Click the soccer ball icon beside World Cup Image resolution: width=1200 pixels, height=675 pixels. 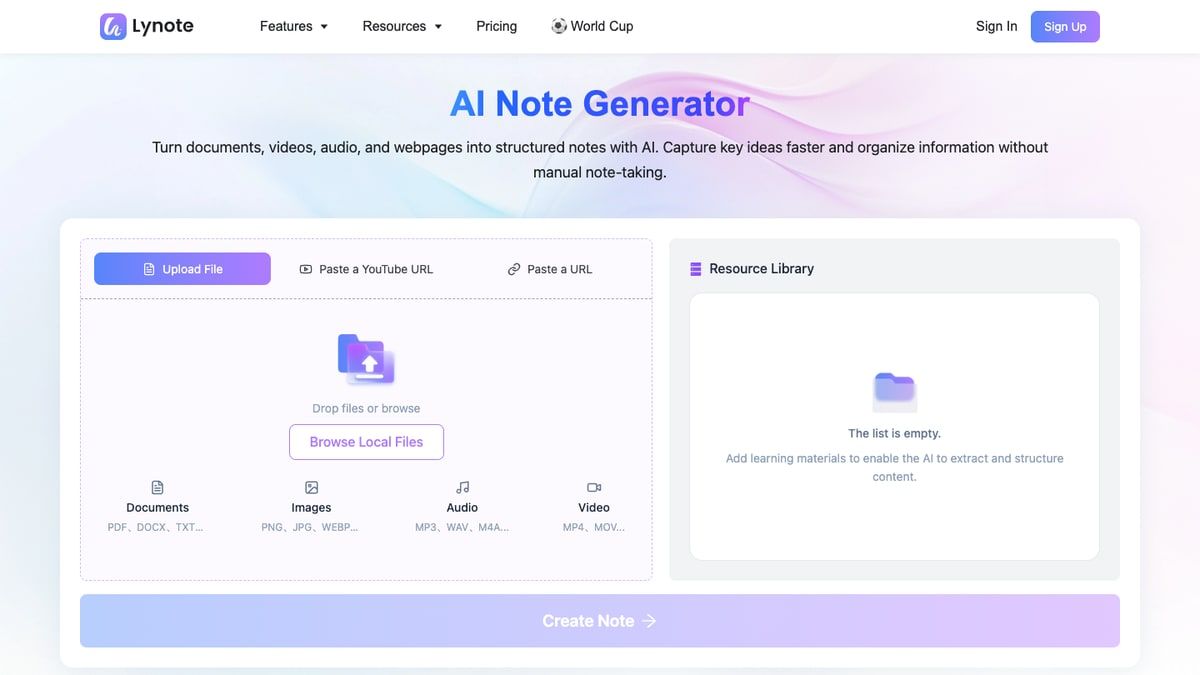tap(559, 26)
